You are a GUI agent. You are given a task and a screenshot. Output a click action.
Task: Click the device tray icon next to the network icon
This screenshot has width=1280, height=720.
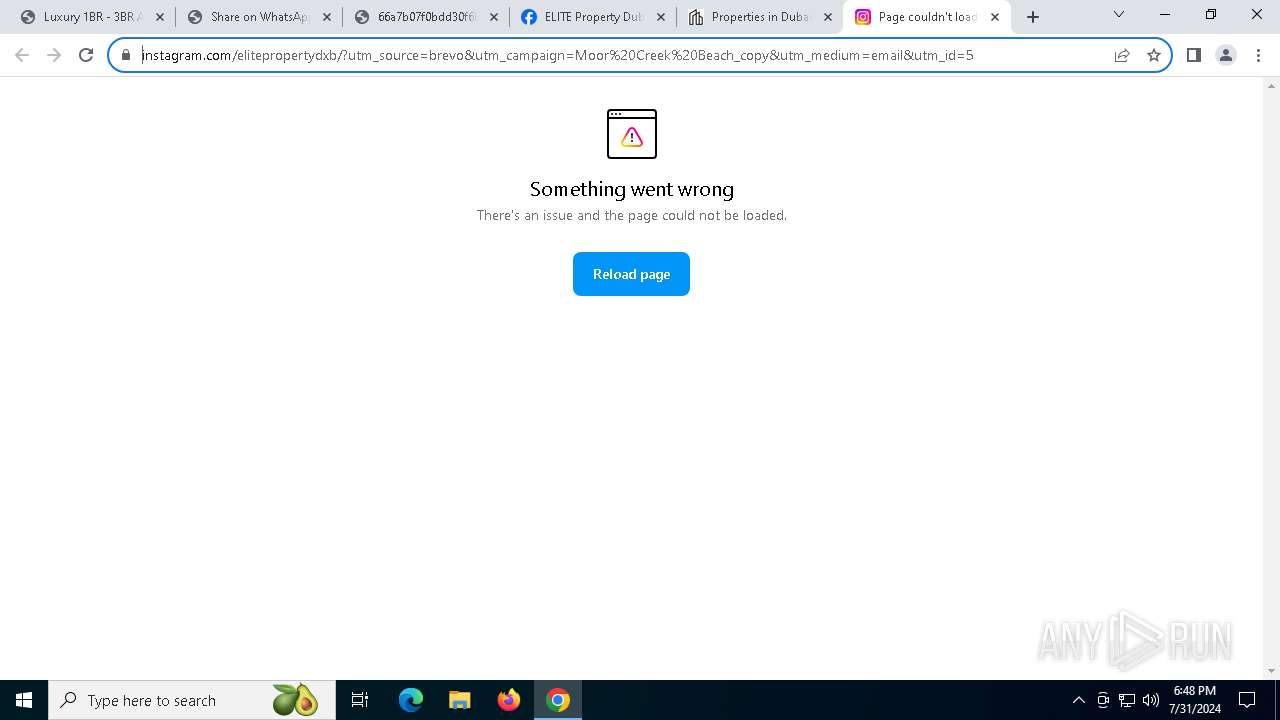pos(1103,700)
